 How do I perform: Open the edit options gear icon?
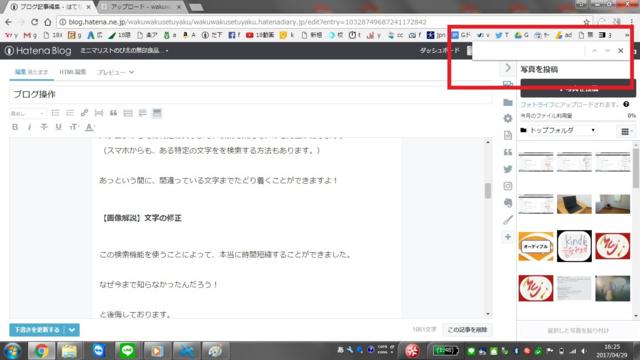[508, 118]
